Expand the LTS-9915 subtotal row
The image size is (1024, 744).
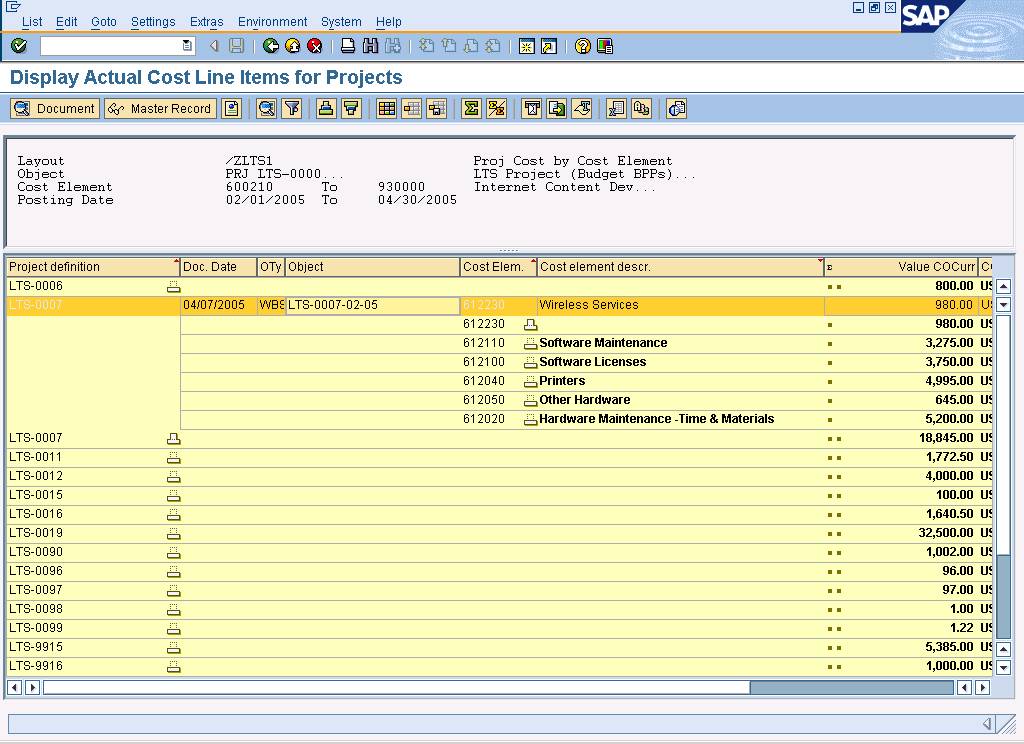[173, 647]
